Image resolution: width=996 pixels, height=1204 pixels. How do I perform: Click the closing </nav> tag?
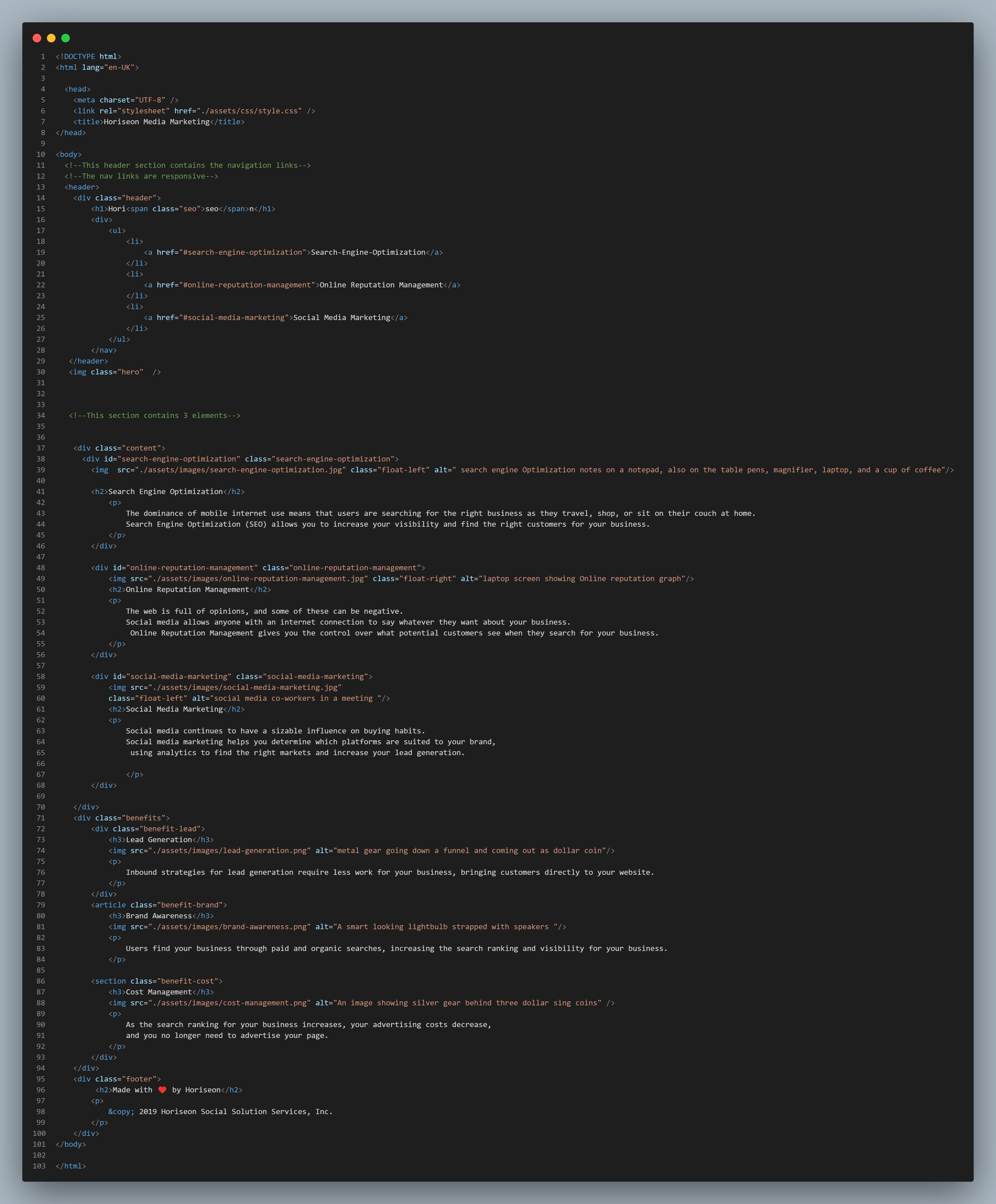tap(104, 350)
